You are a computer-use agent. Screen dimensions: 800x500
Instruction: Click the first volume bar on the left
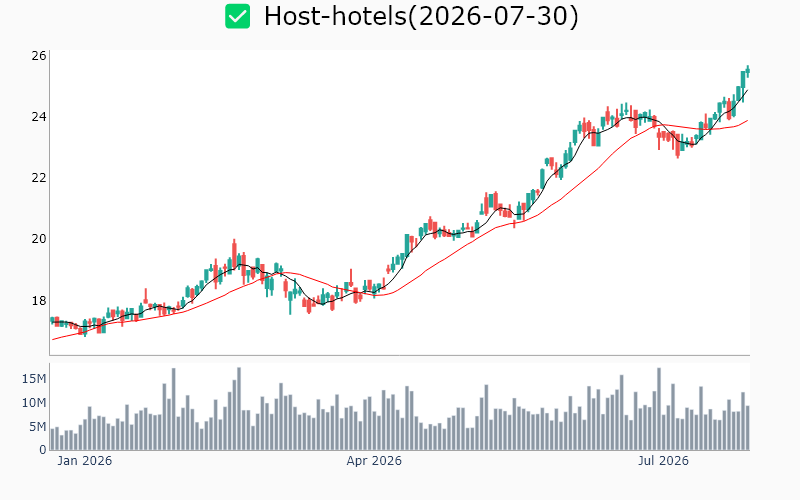click(52, 439)
